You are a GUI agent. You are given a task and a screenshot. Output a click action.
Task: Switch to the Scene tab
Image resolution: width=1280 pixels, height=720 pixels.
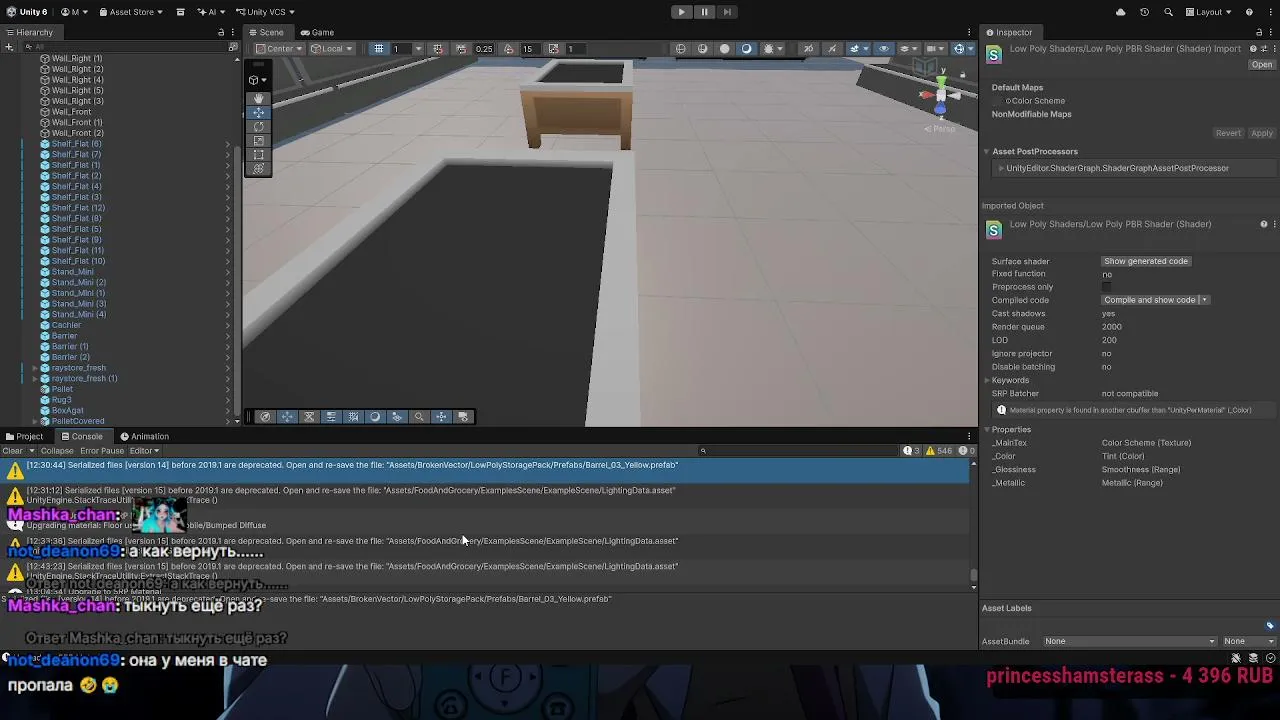[x=267, y=32]
